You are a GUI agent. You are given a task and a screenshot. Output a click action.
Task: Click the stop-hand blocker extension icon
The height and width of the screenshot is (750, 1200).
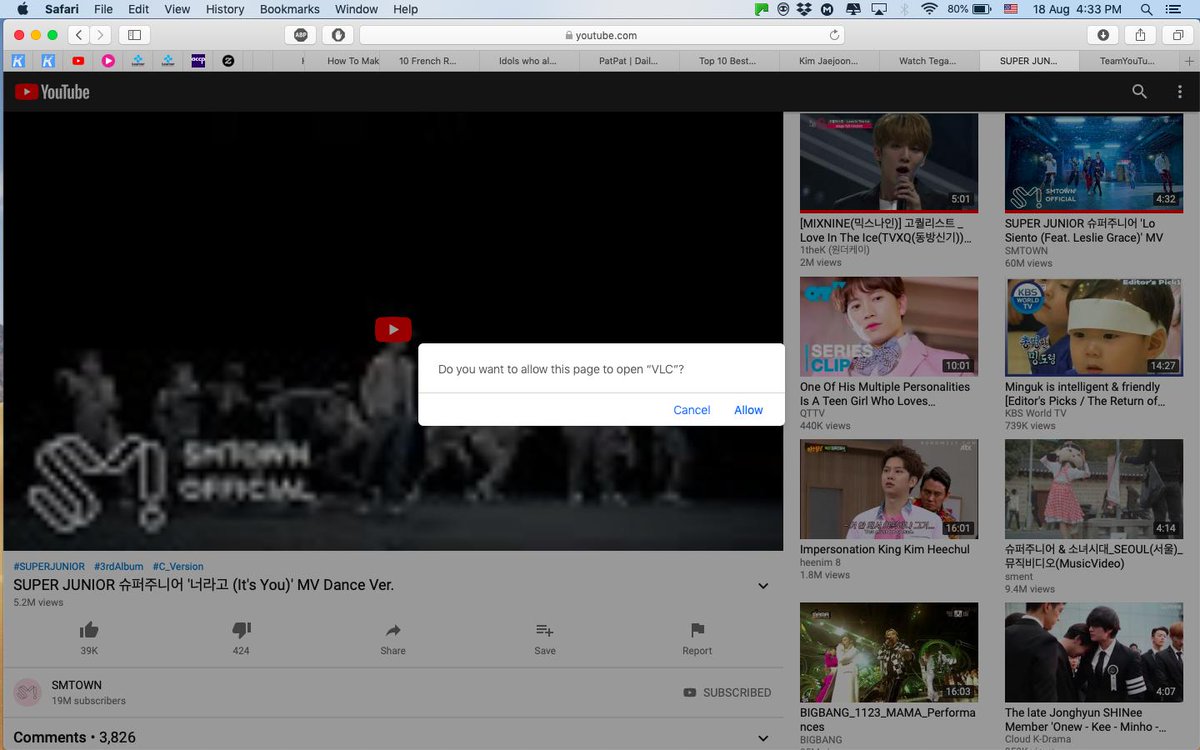338,35
